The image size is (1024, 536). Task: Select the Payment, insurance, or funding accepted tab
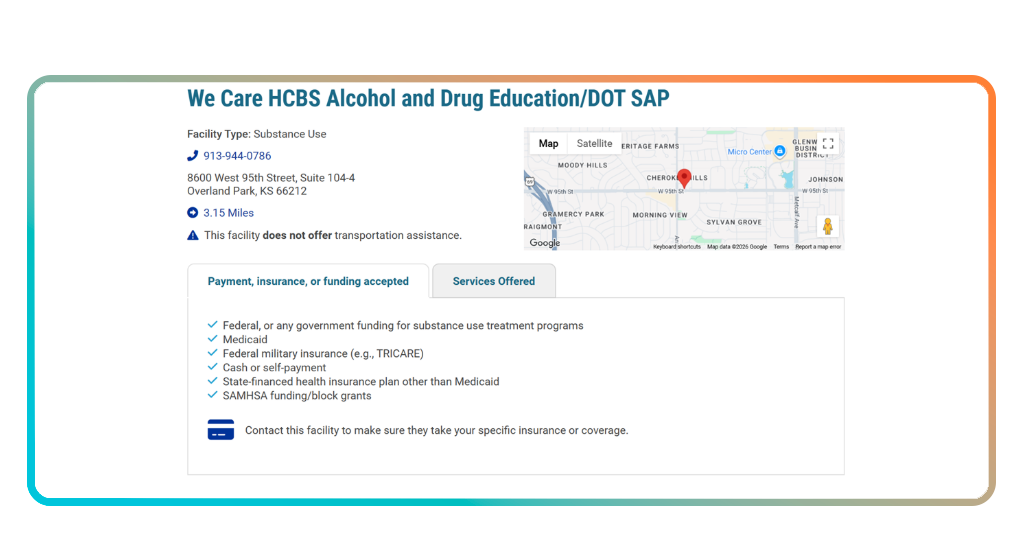click(x=308, y=281)
